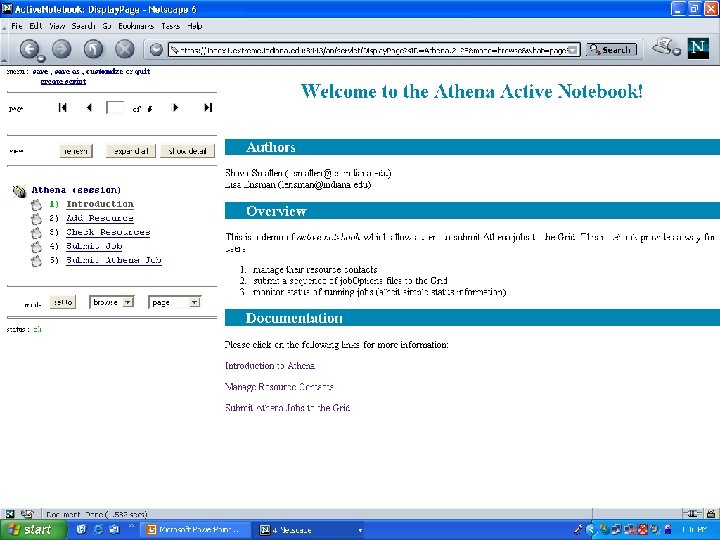Click the icon beside Submit Athena Job
The width and height of the screenshot is (720, 540).
(x=36, y=261)
